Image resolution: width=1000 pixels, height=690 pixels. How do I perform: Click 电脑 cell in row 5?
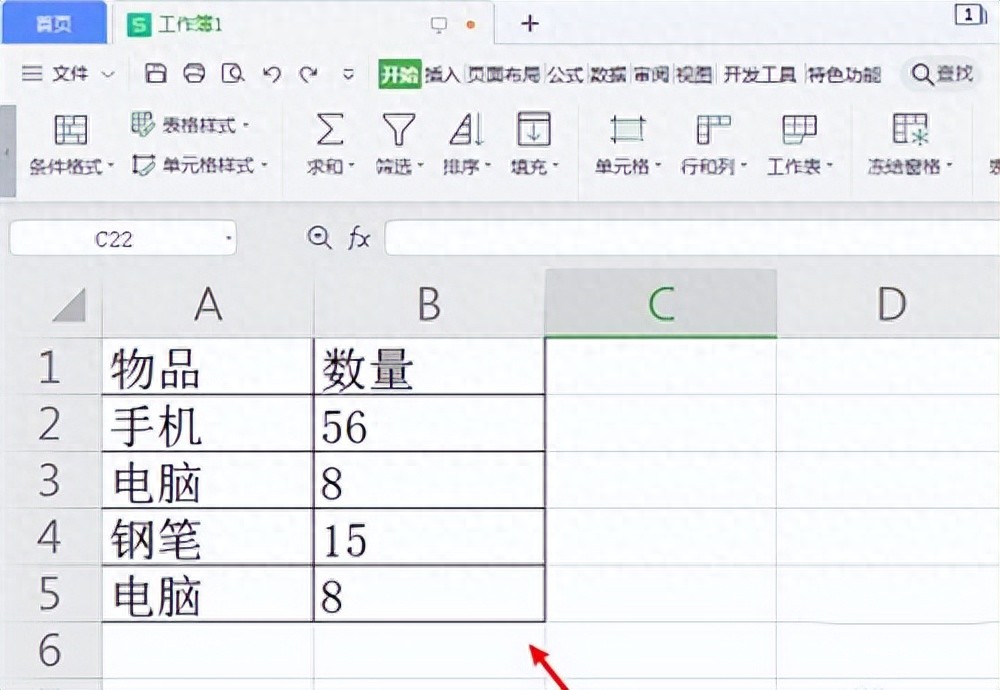pyautogui.click(x=208, y=594)
